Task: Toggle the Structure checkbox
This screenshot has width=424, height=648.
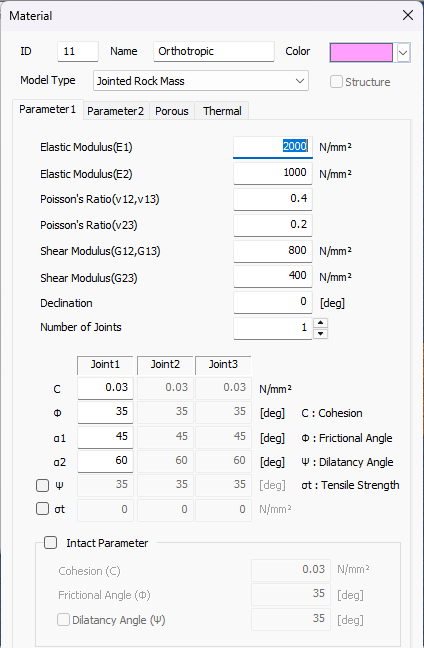Action: click(336, 81)
